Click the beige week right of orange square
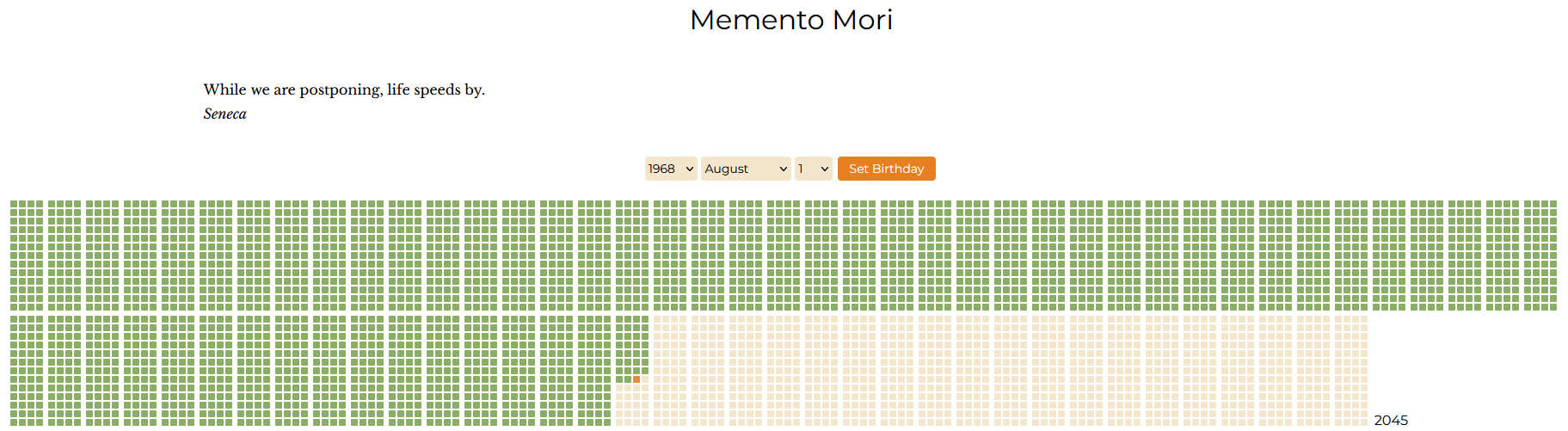Image resolution: width=1568 pixels, height=431 pixels. pyautogui.click(x=645, y=379)
